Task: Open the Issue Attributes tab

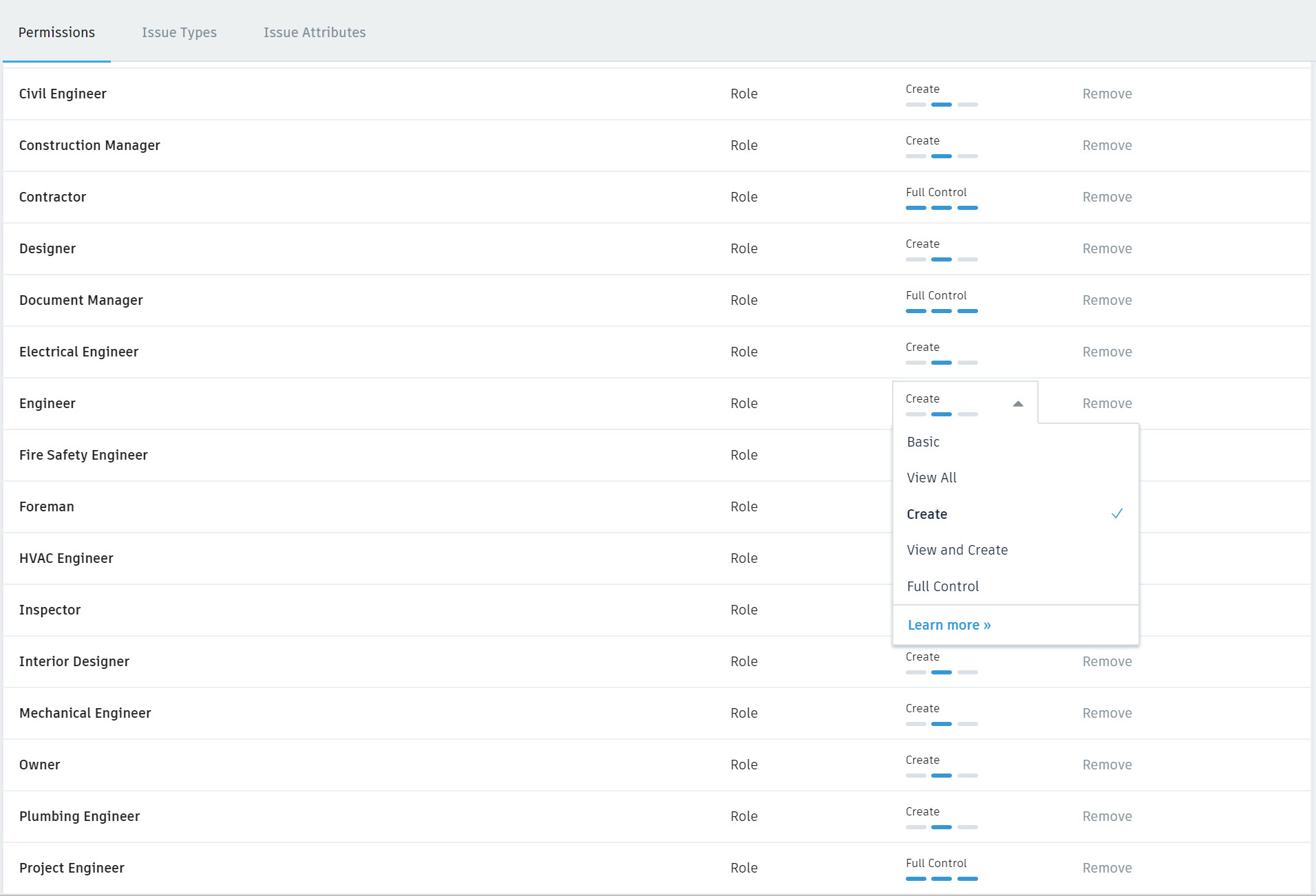Action: [x=314, y=32]
